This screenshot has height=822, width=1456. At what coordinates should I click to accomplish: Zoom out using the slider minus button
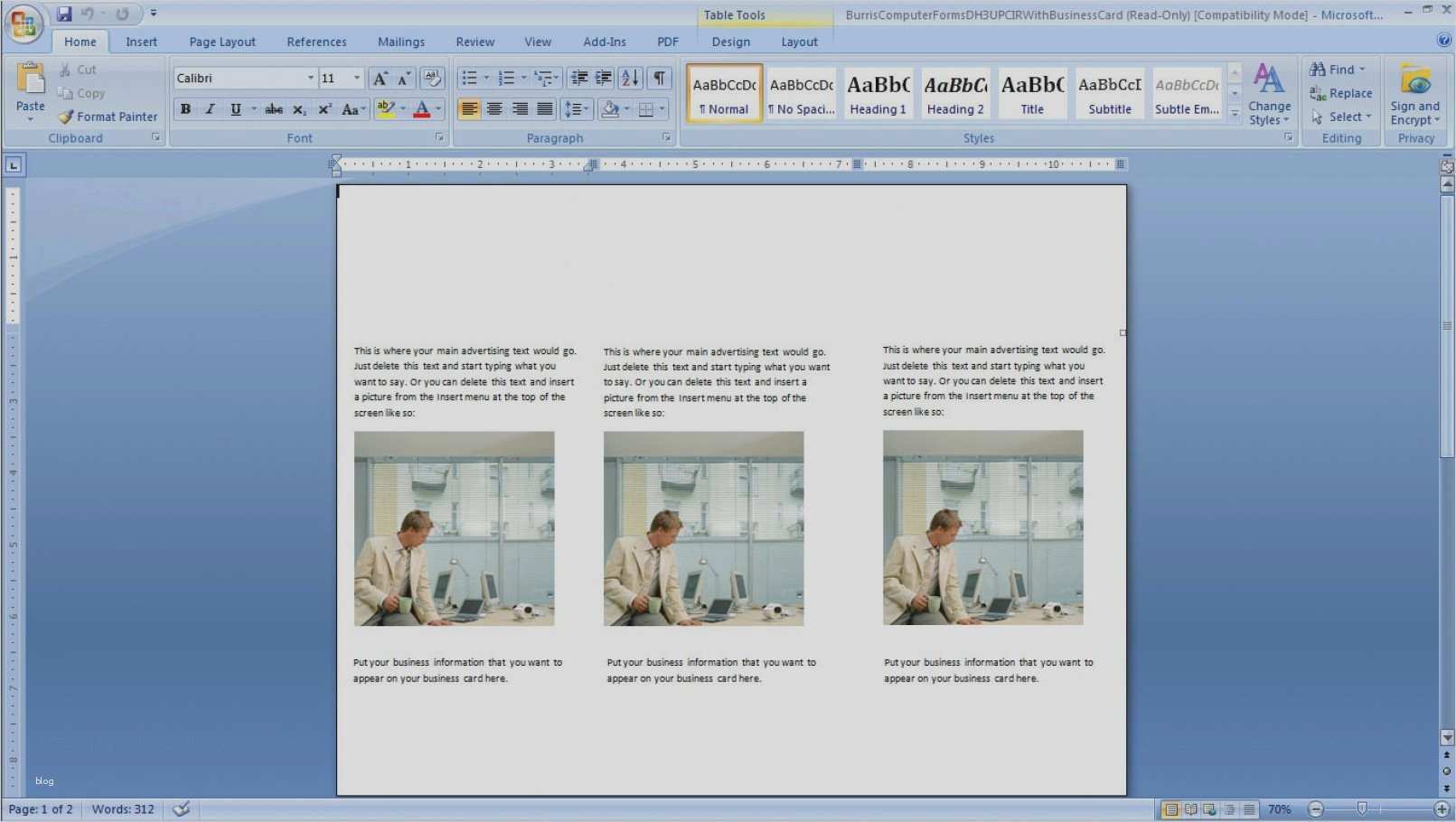click(1315, 808)
